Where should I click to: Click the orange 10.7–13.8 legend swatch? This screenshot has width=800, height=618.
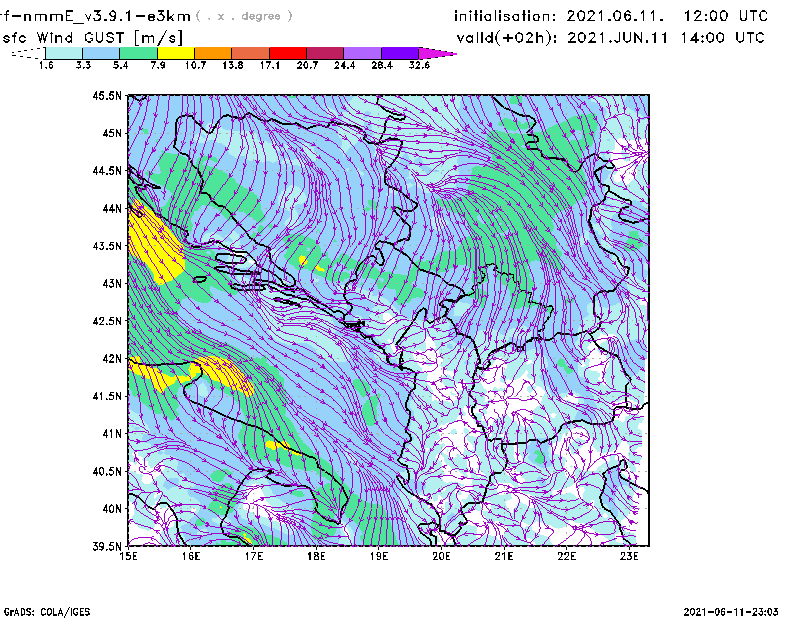213,53
